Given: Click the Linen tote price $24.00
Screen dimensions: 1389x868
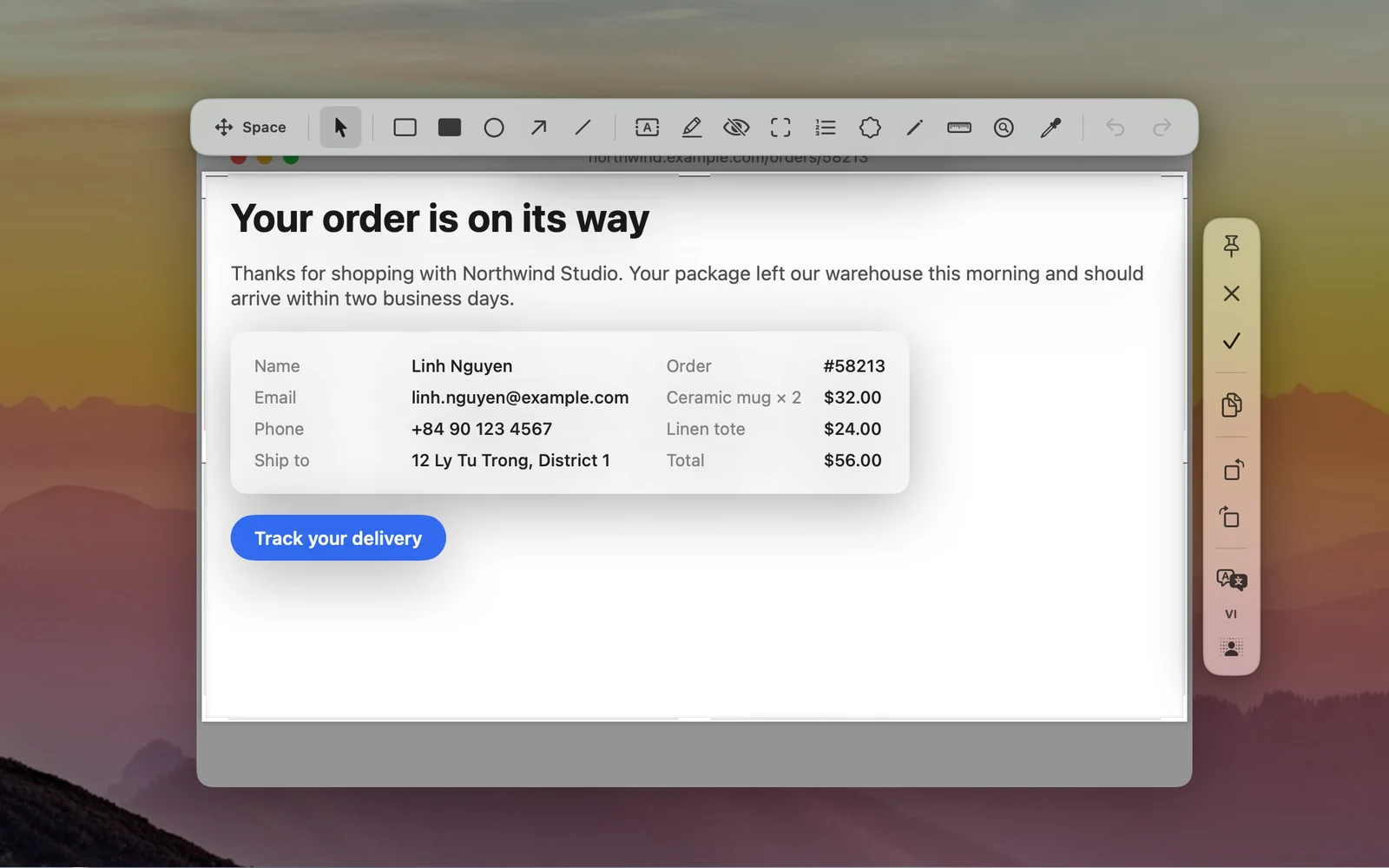Looking at the screenshot, I should (852, 429).
